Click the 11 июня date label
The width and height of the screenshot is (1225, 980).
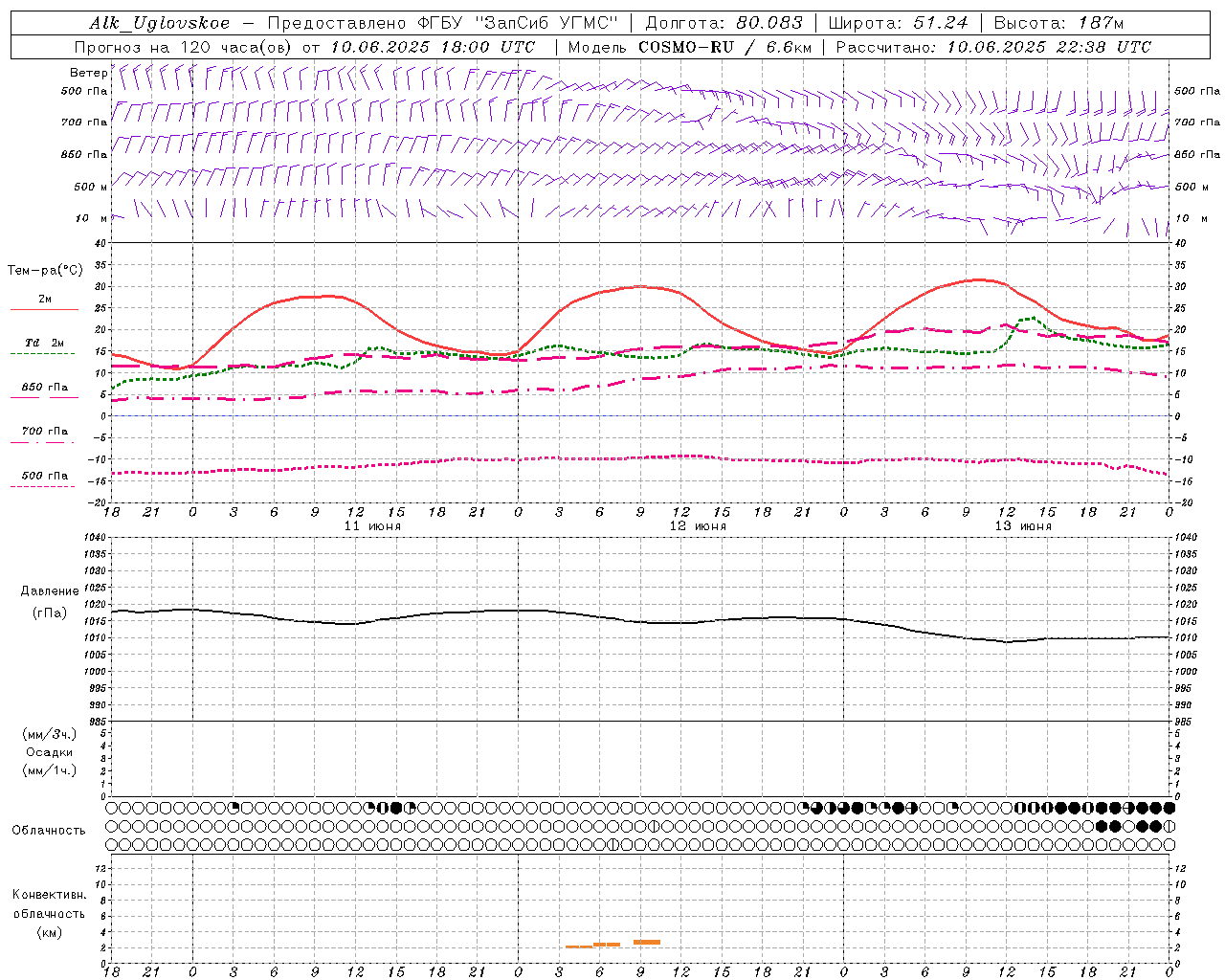372,526
